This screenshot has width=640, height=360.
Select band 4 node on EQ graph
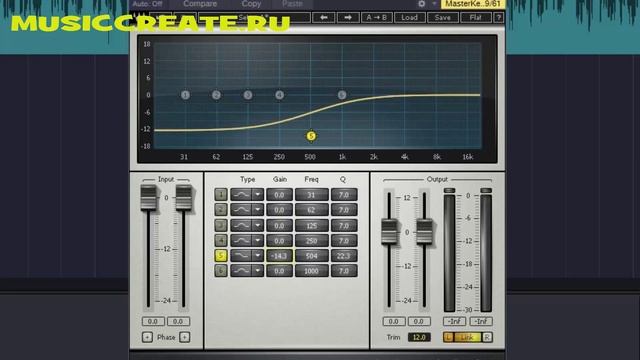[x=279, y=95]
